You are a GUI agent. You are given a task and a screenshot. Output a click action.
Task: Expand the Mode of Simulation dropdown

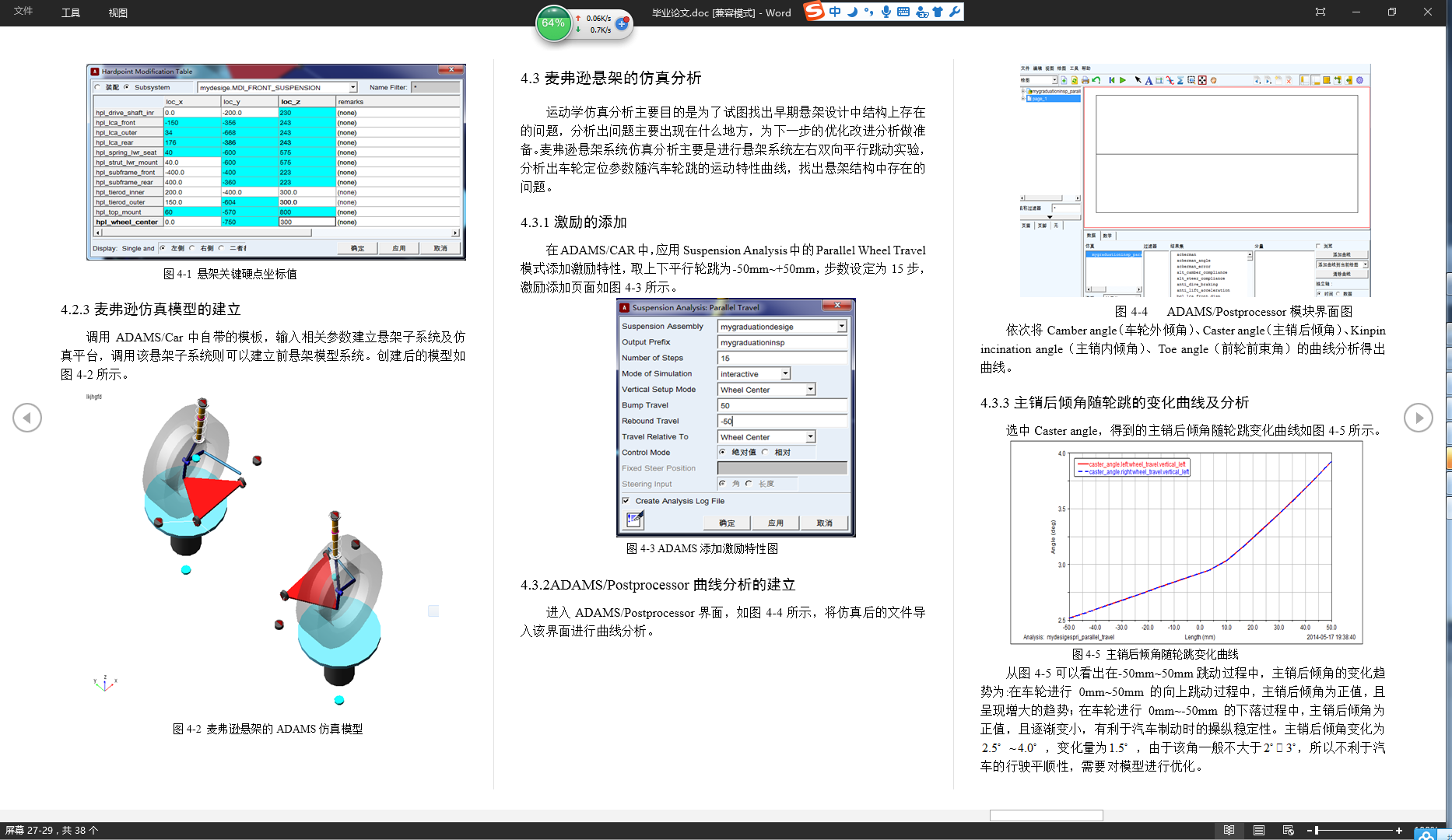click(x=786, y=374)
